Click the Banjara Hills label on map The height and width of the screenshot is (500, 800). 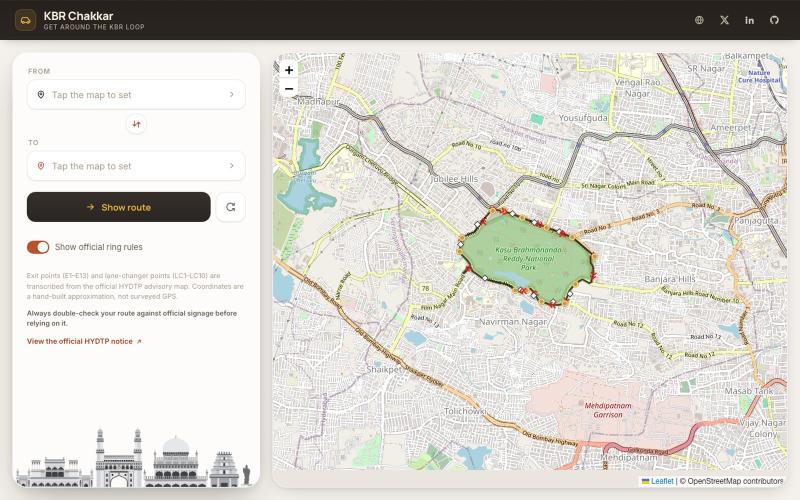(x=669, y=279)
